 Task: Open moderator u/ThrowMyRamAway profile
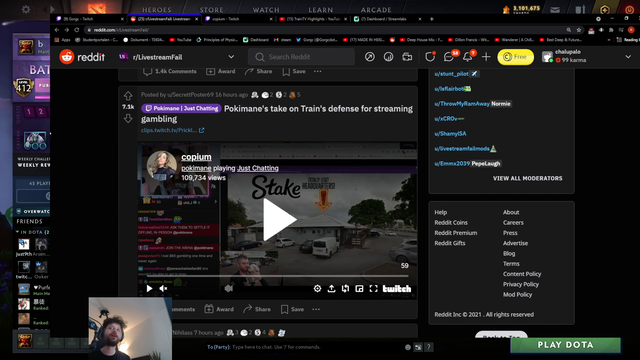462,104
